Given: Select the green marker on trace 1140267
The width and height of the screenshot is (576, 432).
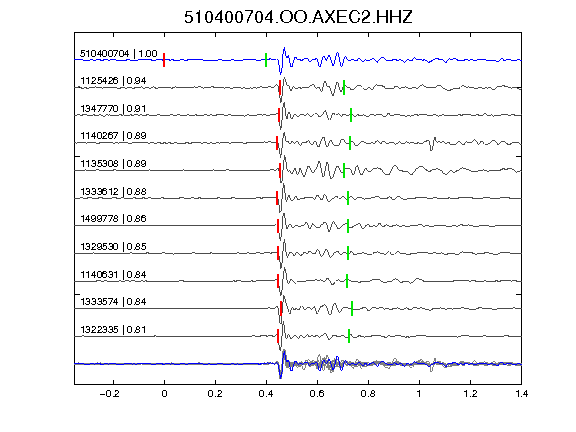Looking at the screenshot, I should click(x=350, y=143).
